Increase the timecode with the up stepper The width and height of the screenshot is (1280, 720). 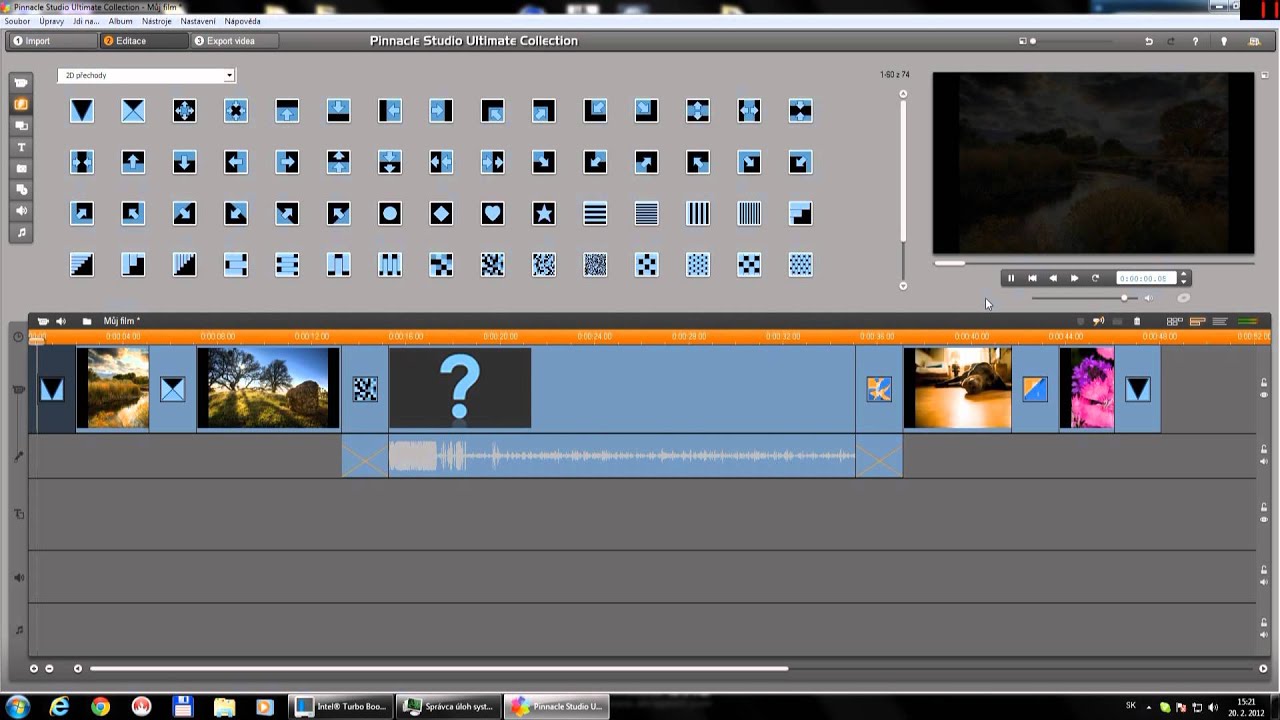(1184, 275)
